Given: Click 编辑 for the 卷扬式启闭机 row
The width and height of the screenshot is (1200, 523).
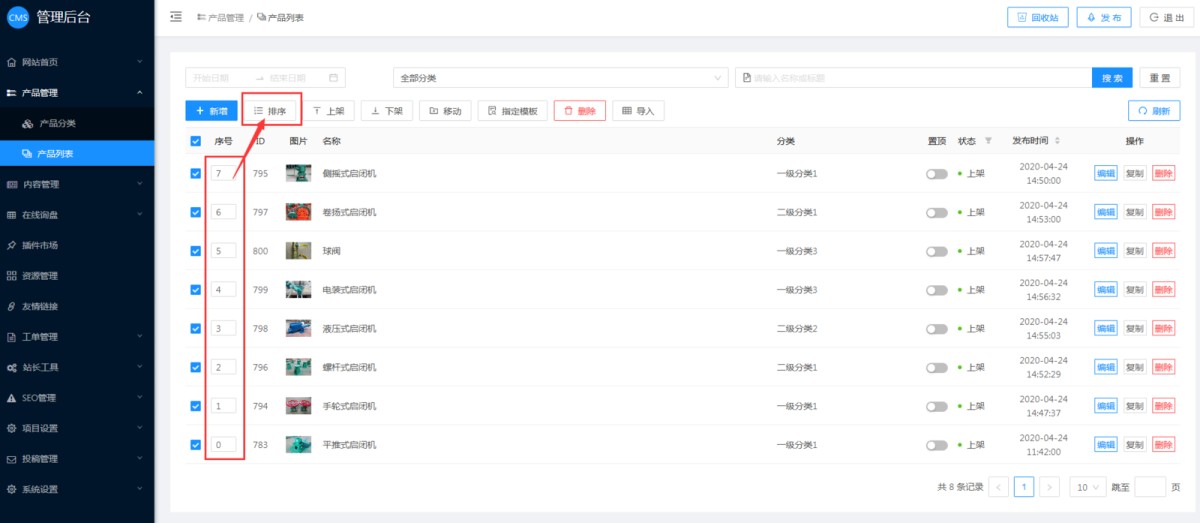Looking at the screenshot, I should (1106, 212).
